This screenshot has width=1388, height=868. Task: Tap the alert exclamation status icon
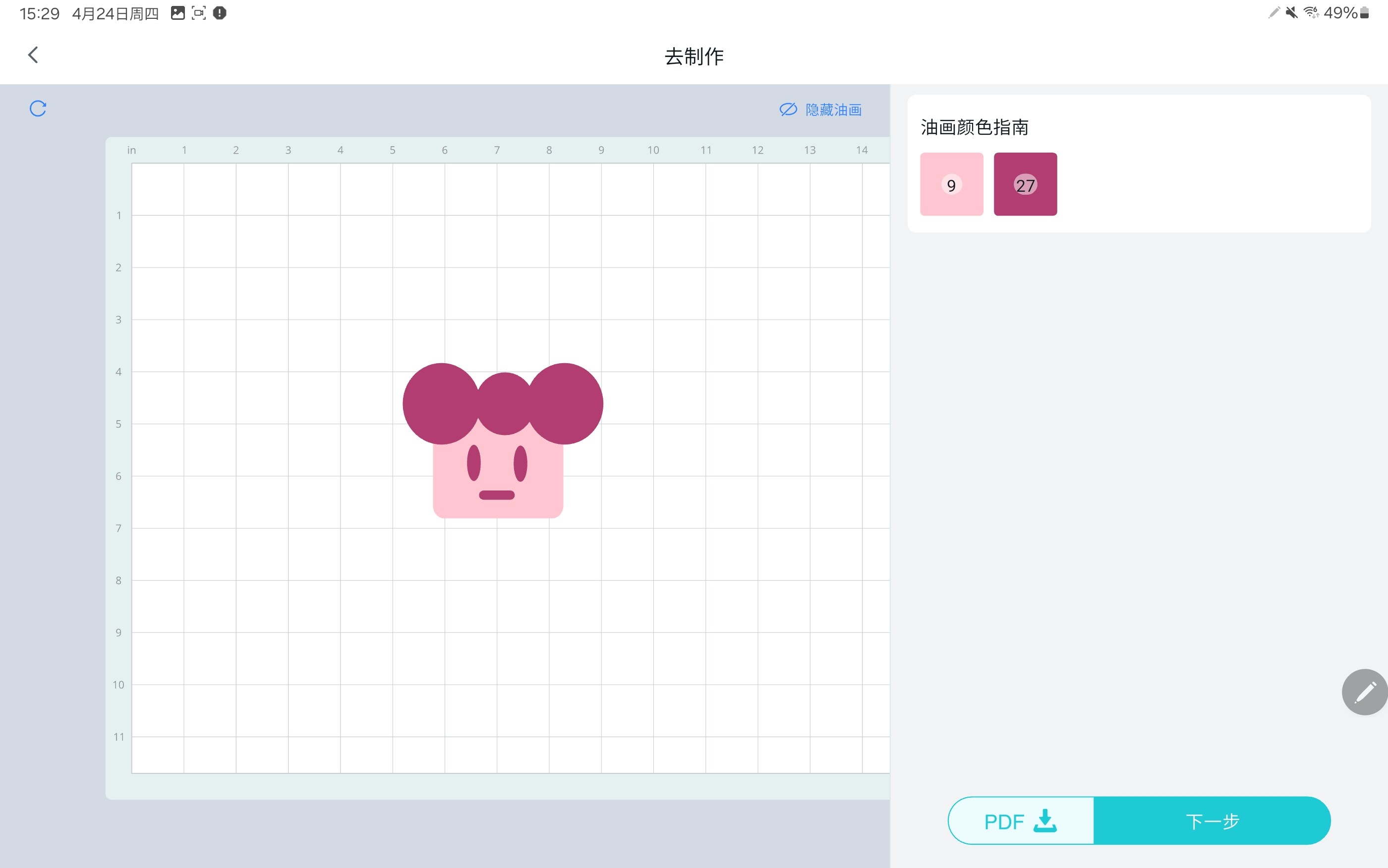pyautogui.click(x=220, y=13)
